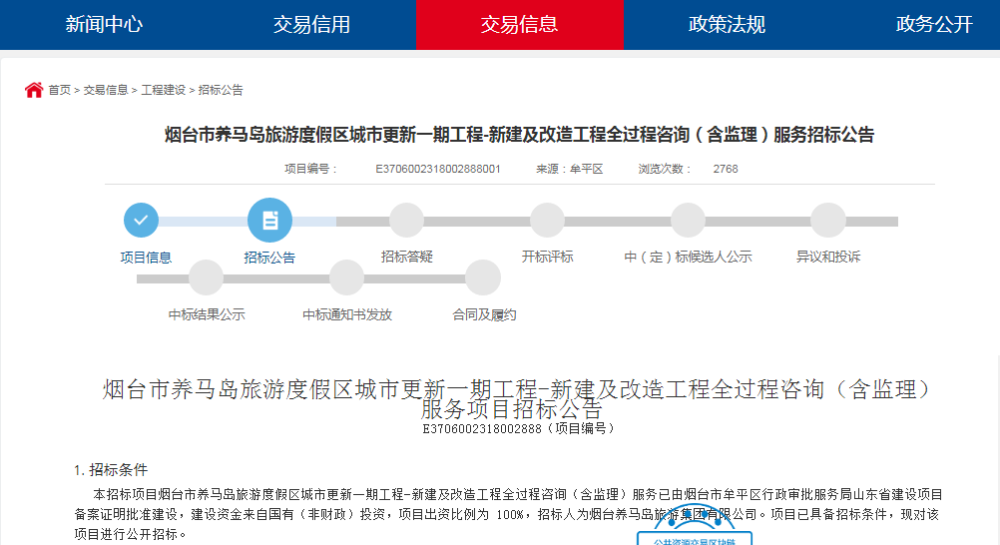
Task: Click the 招标答疑 step circle
Action: pos(407,220)
